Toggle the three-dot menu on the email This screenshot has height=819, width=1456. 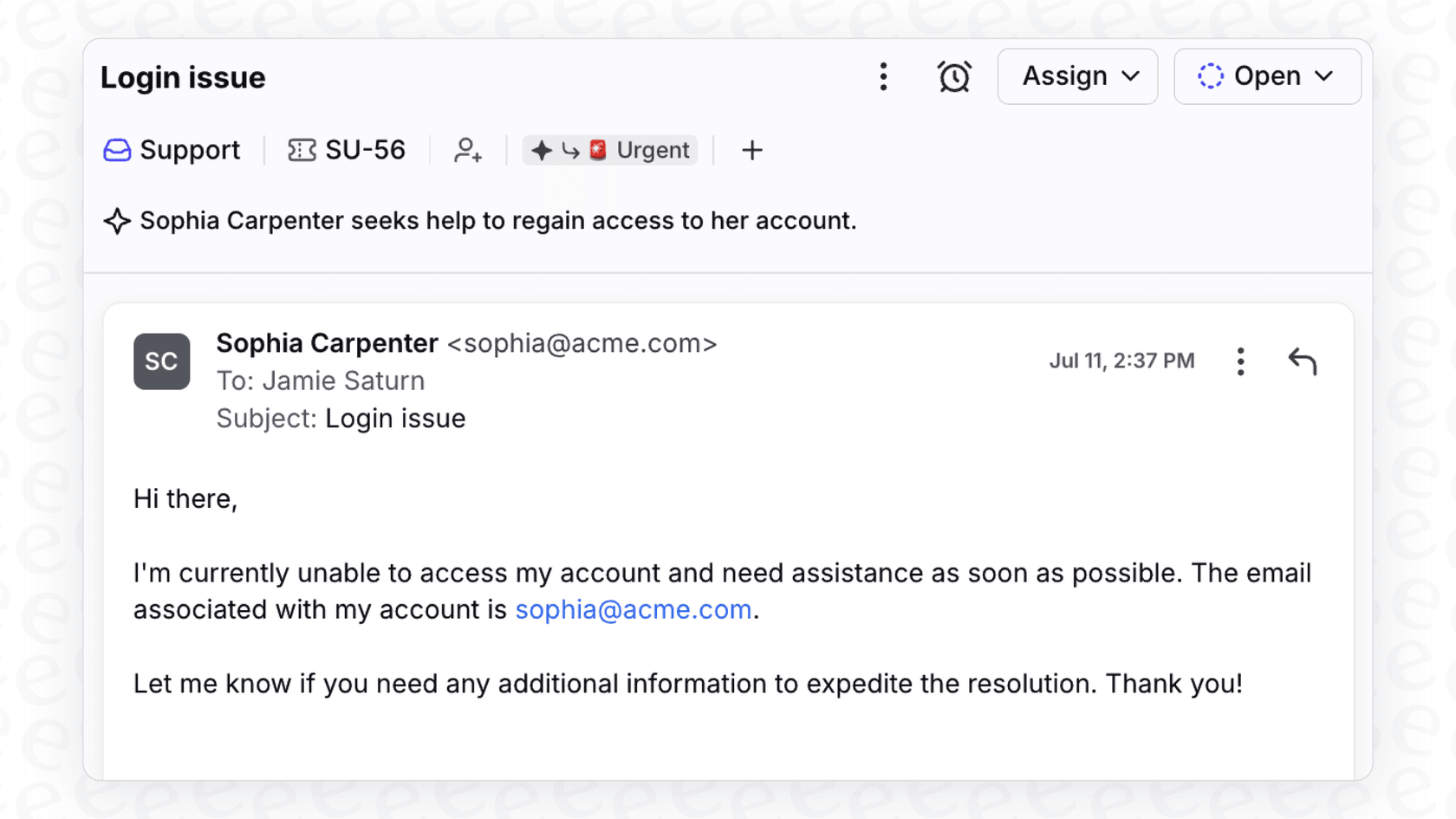pos(1240,361)
